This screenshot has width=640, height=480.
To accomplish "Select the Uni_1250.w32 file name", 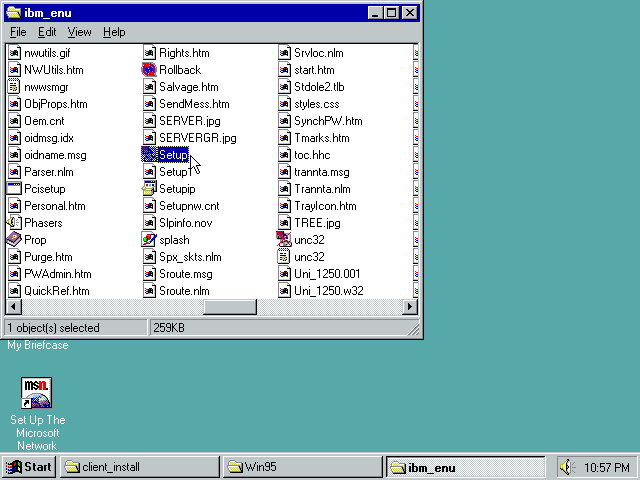I will [329, 291].
